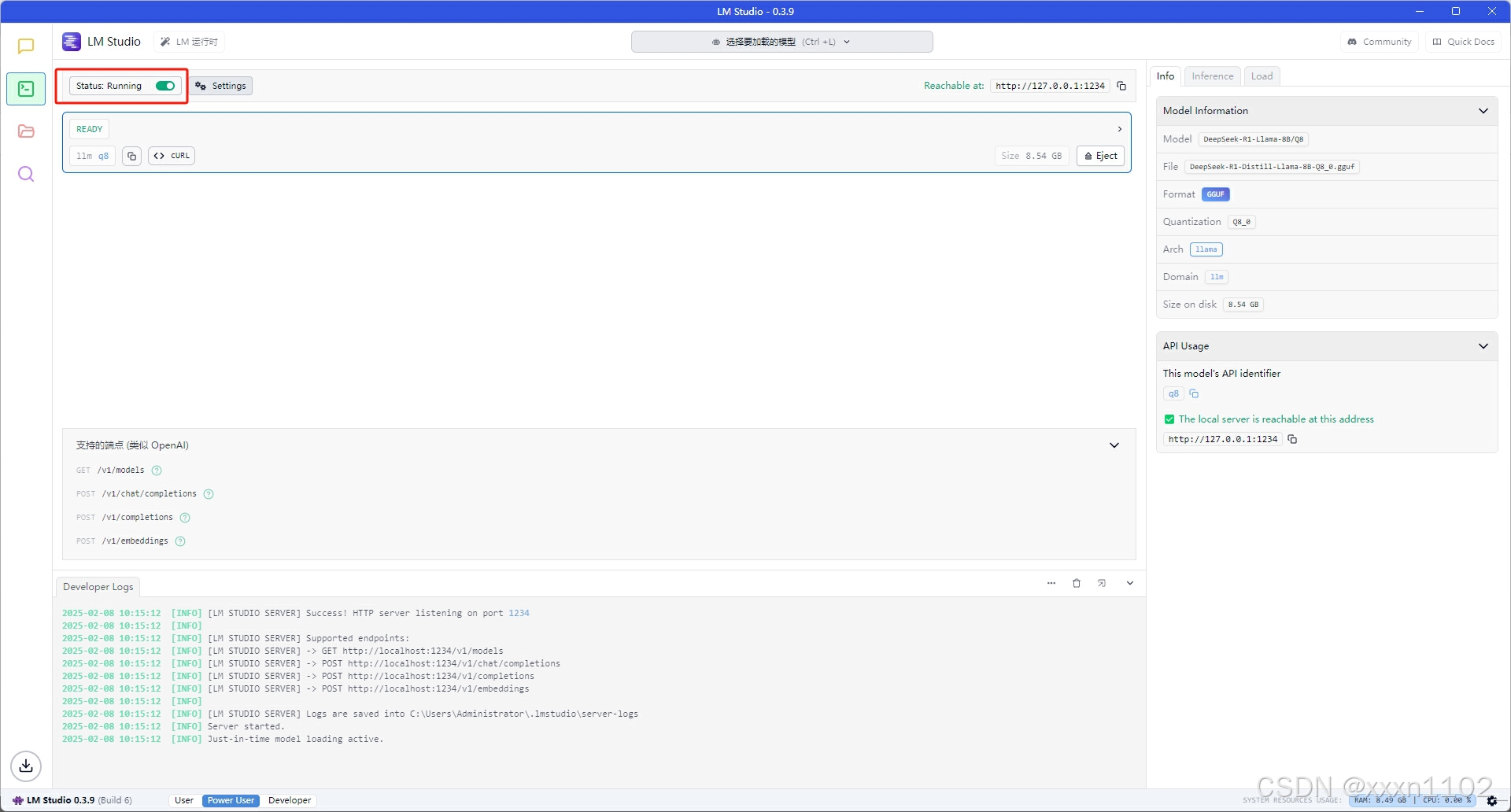Viewport: 1511px width, 812px height.
Task: Collapse the Developer Logs panel
Action: coord(1130,583)
